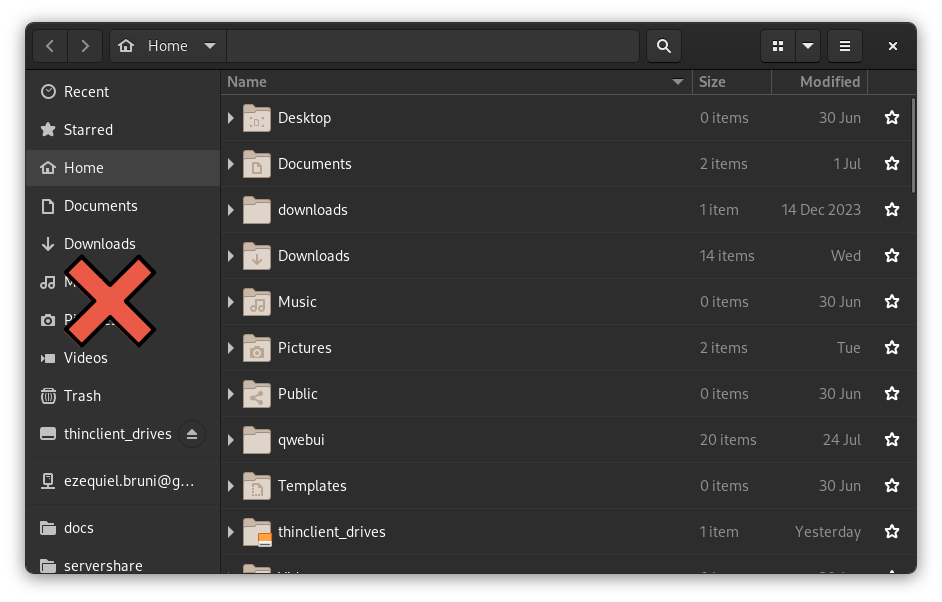Select Recent in the sidebar
Viewport: 942px width, 602px height.
[87, 91]
